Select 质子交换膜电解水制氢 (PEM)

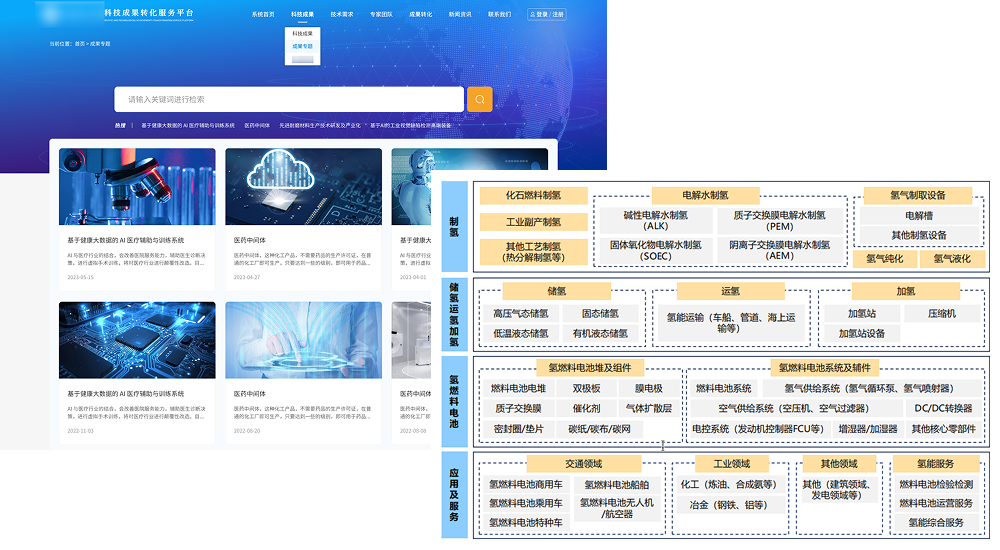[x=779, y=220]
